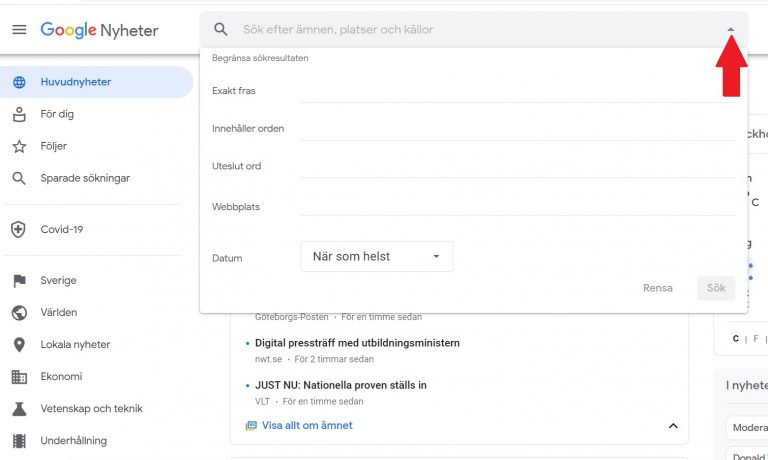Open the hamburger main menu
Screen dimensions: 768x460
coord(19,30)
